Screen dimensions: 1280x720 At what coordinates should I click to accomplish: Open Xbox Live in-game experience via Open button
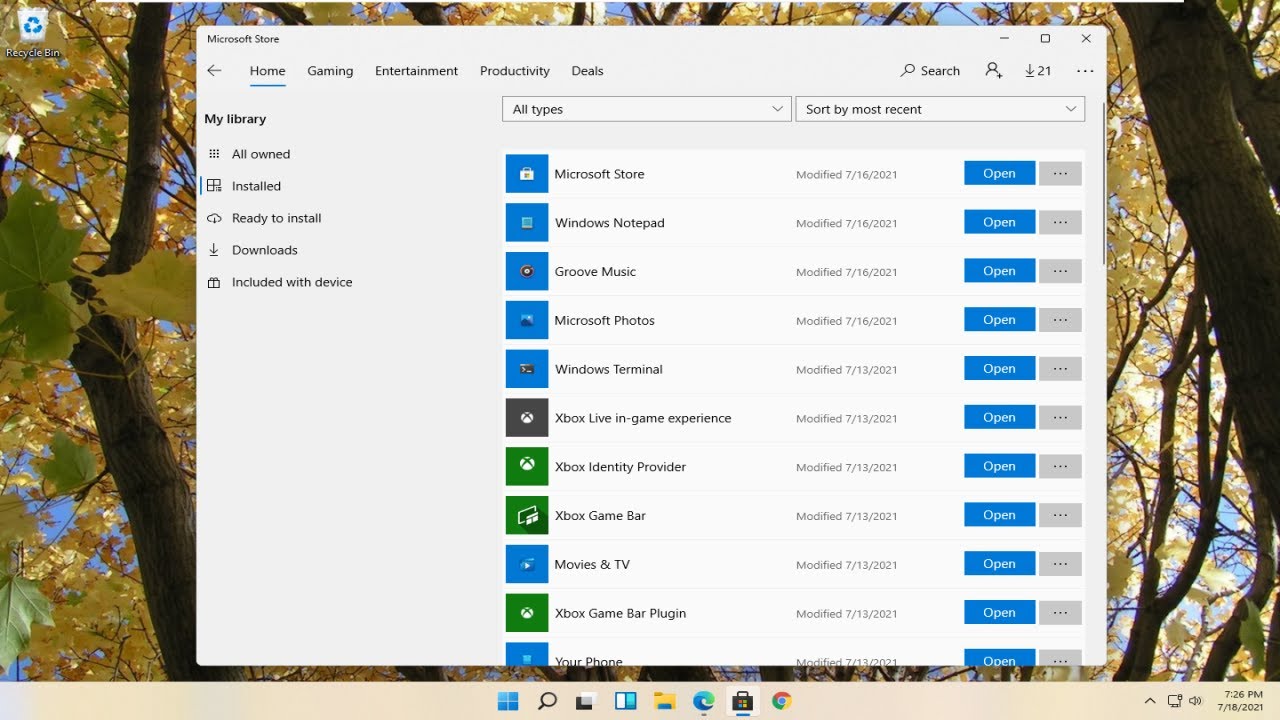click(999, 418)
